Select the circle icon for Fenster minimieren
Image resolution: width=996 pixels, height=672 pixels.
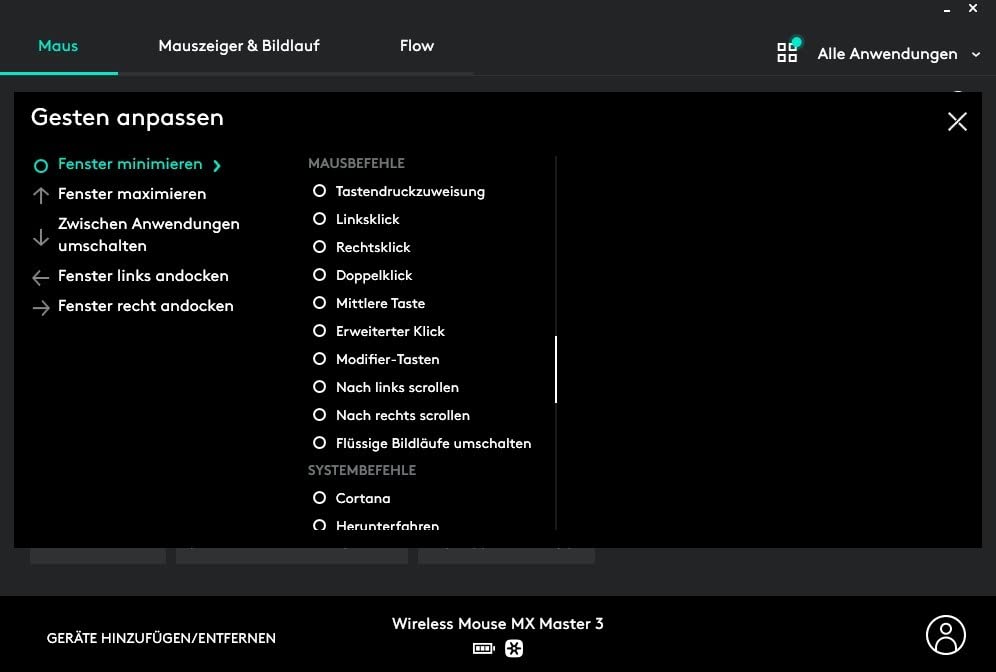41,166
